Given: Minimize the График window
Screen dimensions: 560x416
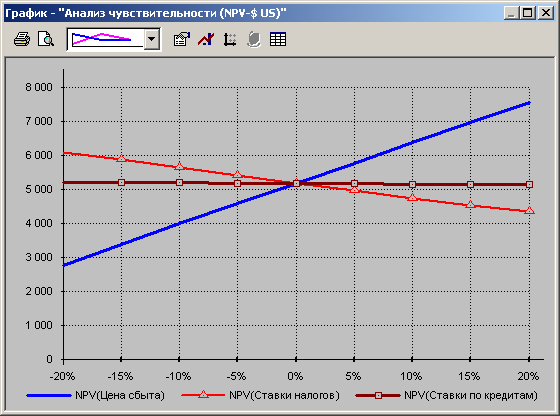Looking at the screenshot, I should tap(511, 13).
